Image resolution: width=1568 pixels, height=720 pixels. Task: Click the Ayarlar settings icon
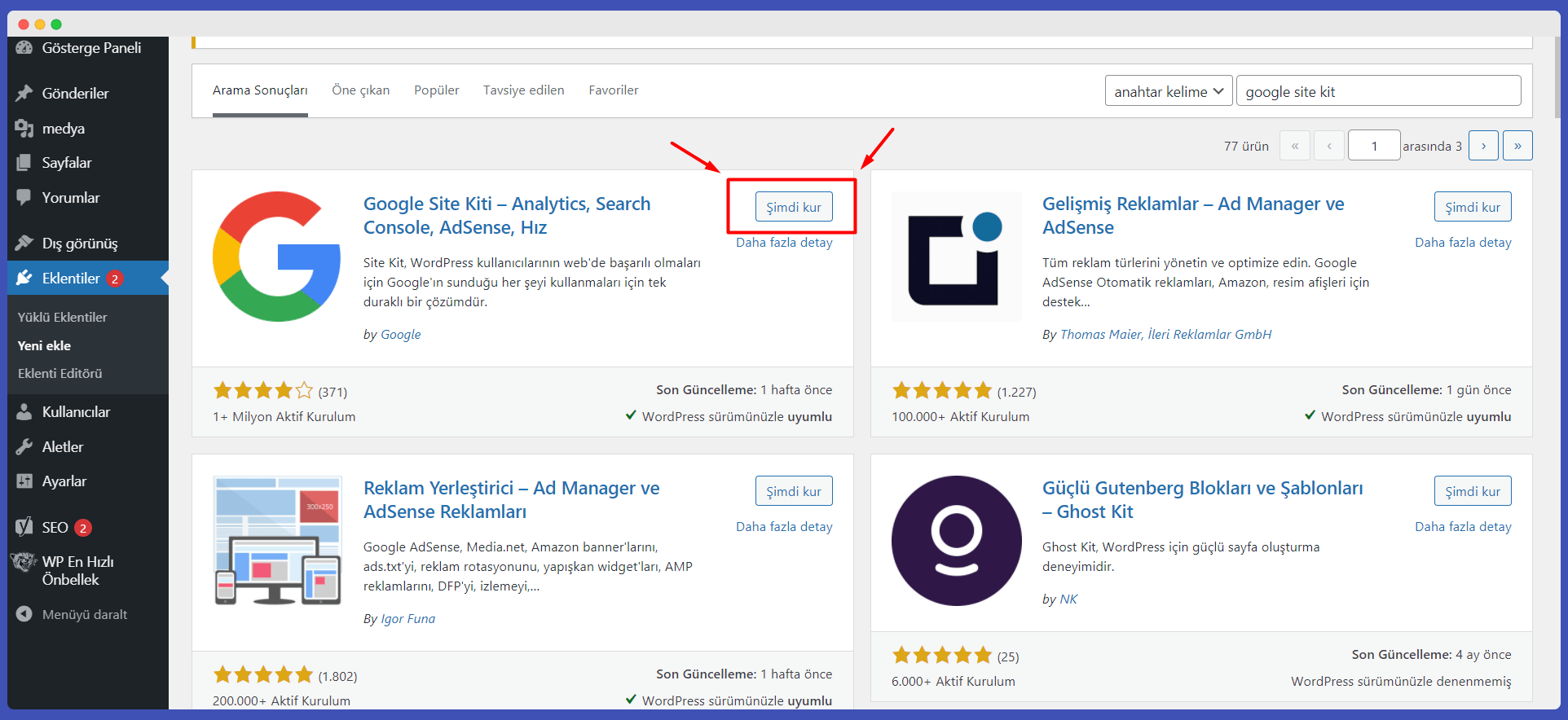(24, 481)
